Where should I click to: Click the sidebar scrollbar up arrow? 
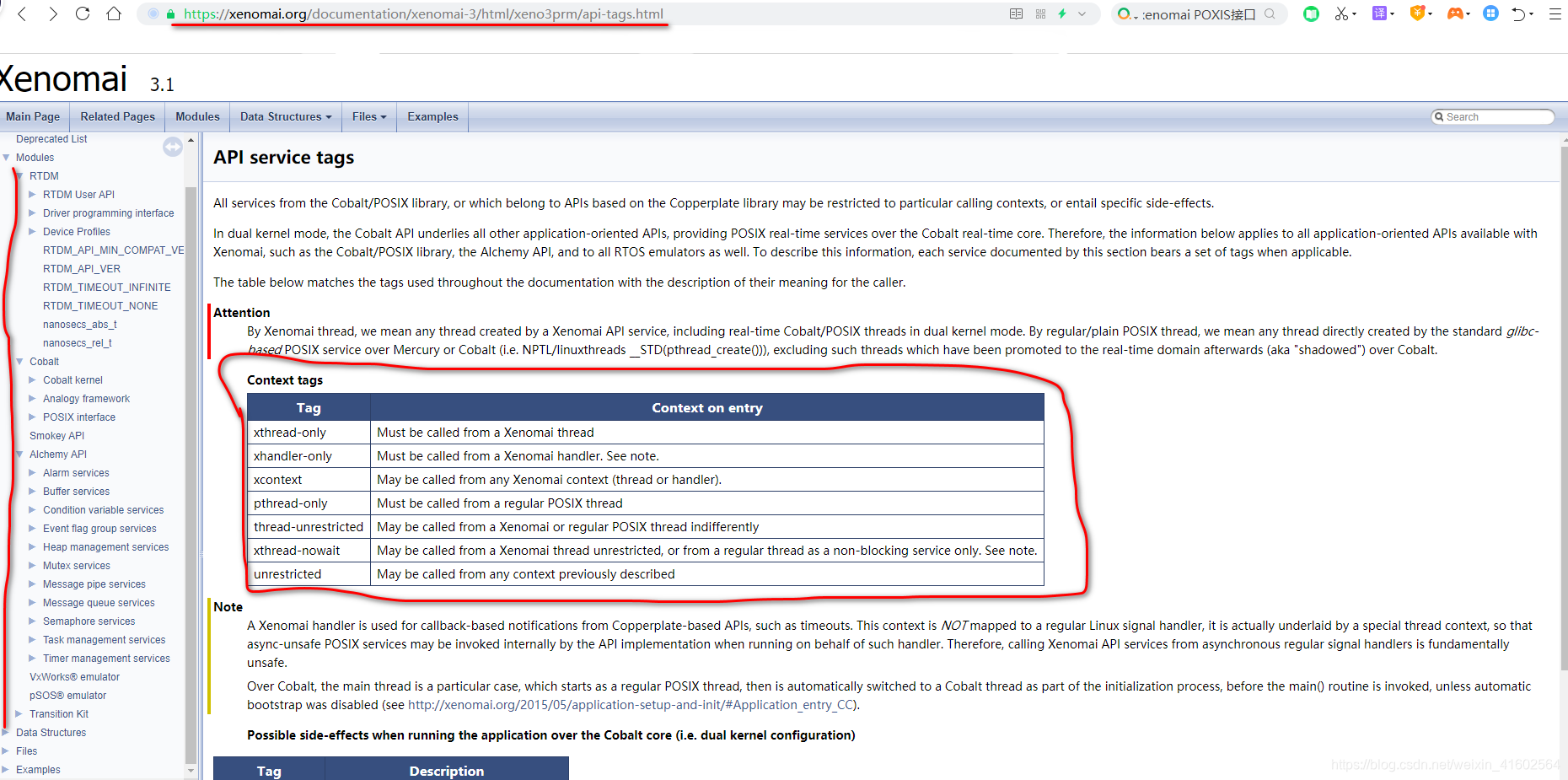click(x=191, y=140)
